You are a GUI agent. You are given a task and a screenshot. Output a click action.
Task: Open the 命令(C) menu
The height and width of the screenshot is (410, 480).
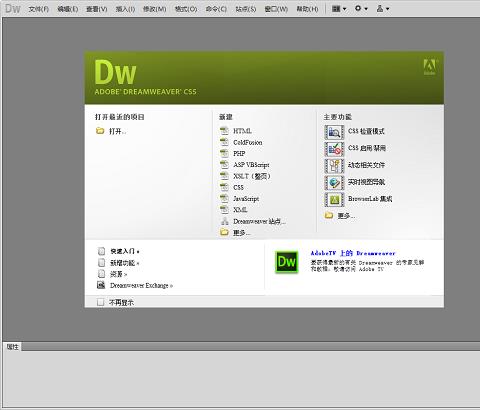216,9
